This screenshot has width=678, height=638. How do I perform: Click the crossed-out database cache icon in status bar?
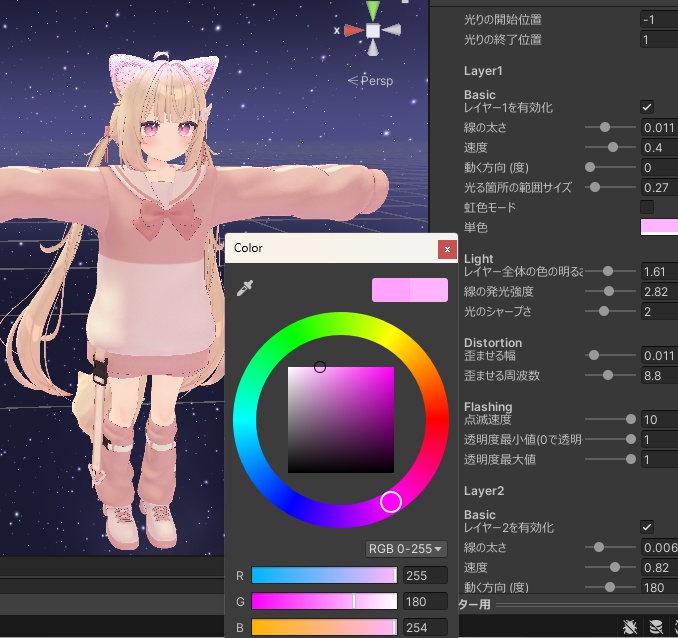[x=656, y=627]
